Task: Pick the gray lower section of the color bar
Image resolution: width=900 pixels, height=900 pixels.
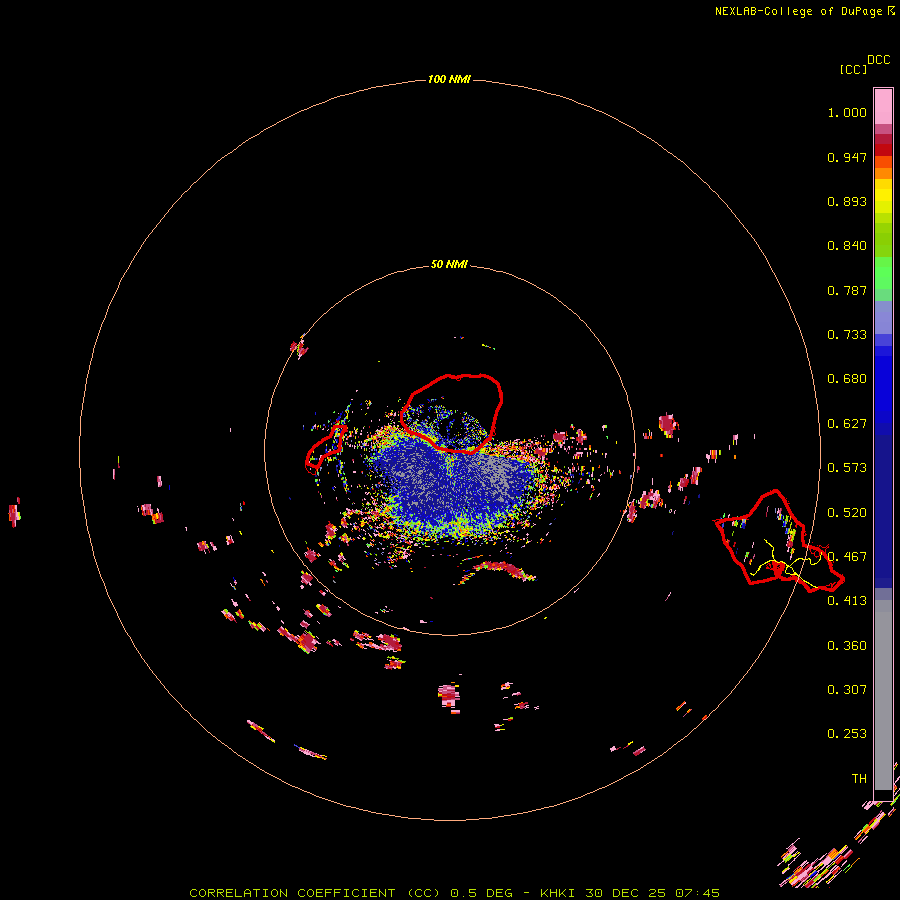Action: point(883,695)
